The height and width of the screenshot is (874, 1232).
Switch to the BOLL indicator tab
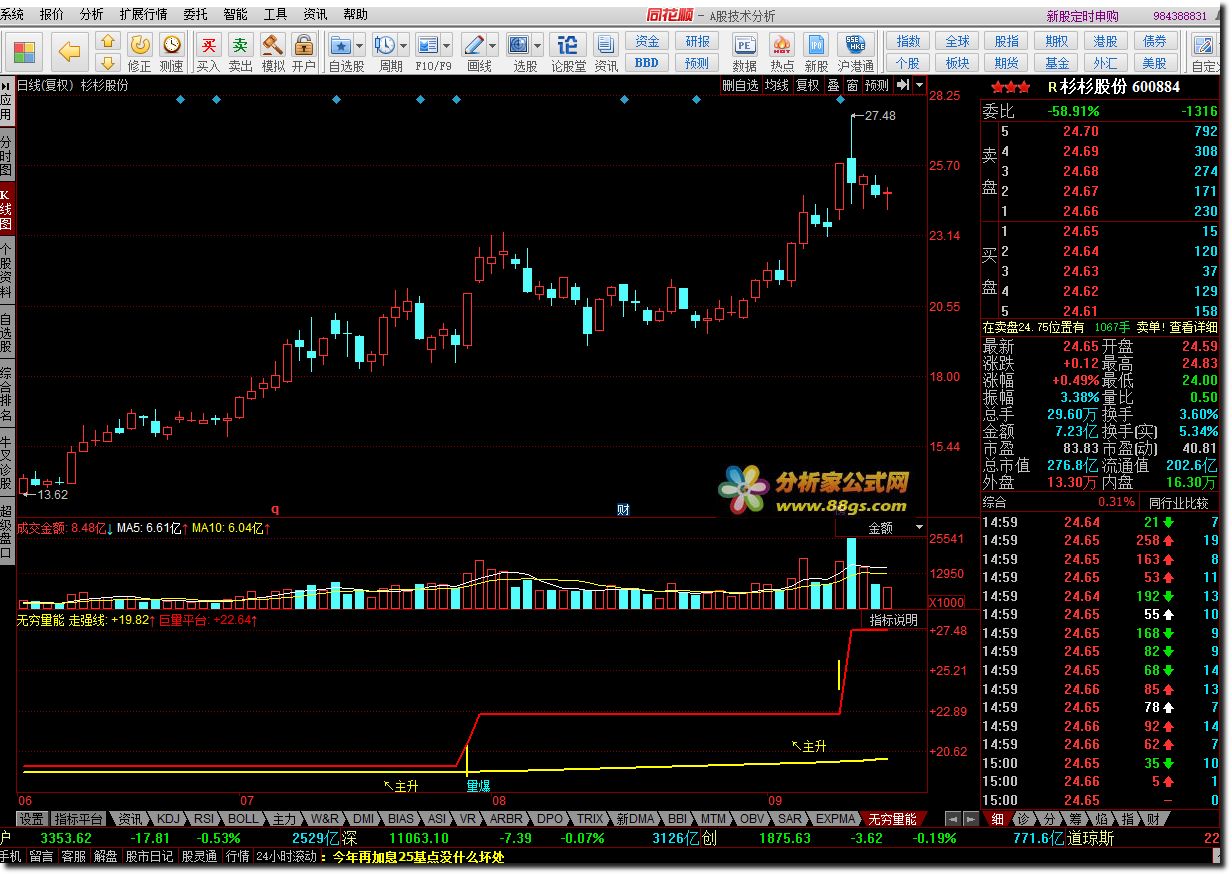(243, 818)
